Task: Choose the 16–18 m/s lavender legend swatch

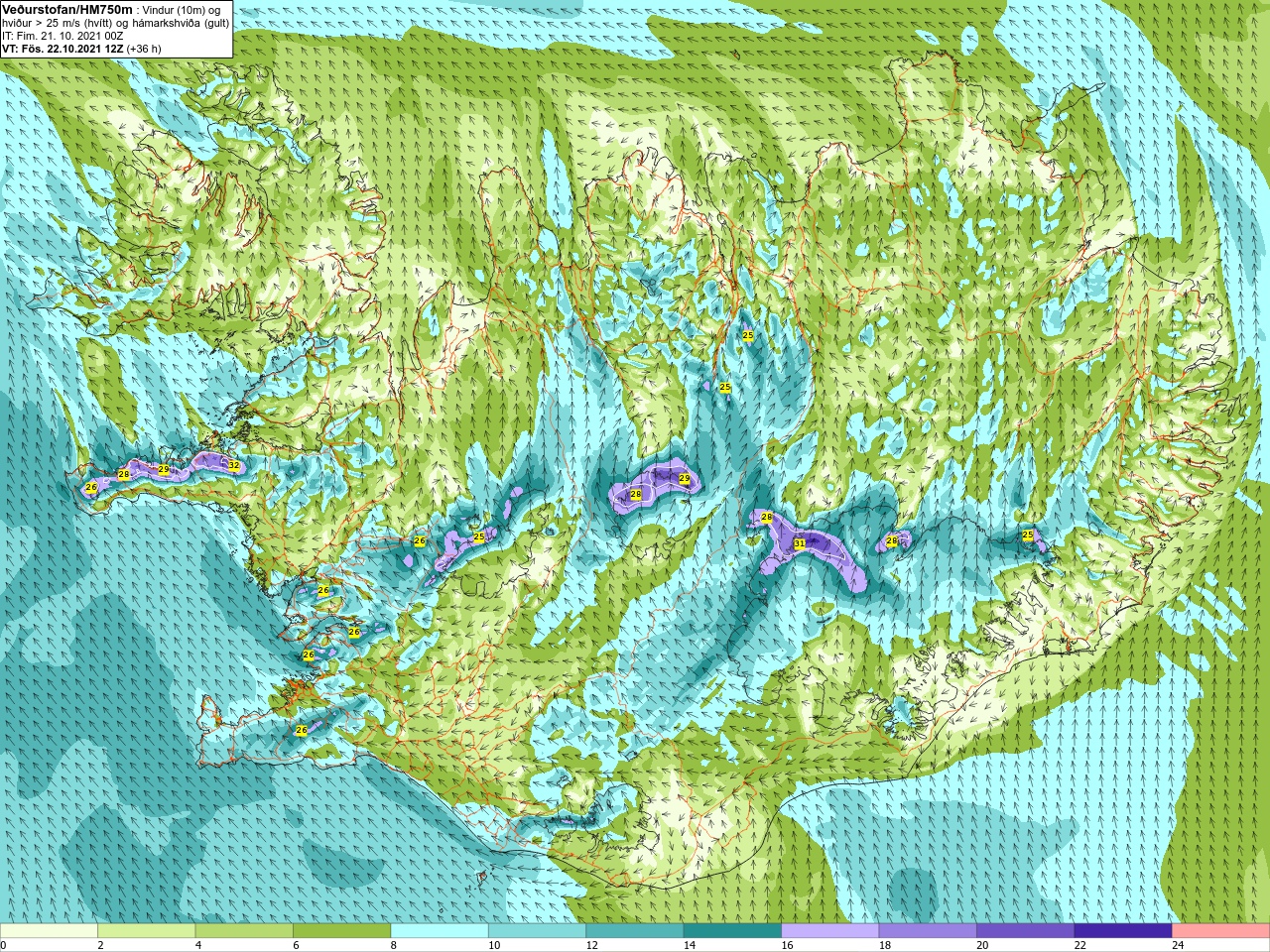Action: pyautogui.click(x=830, y=931)
